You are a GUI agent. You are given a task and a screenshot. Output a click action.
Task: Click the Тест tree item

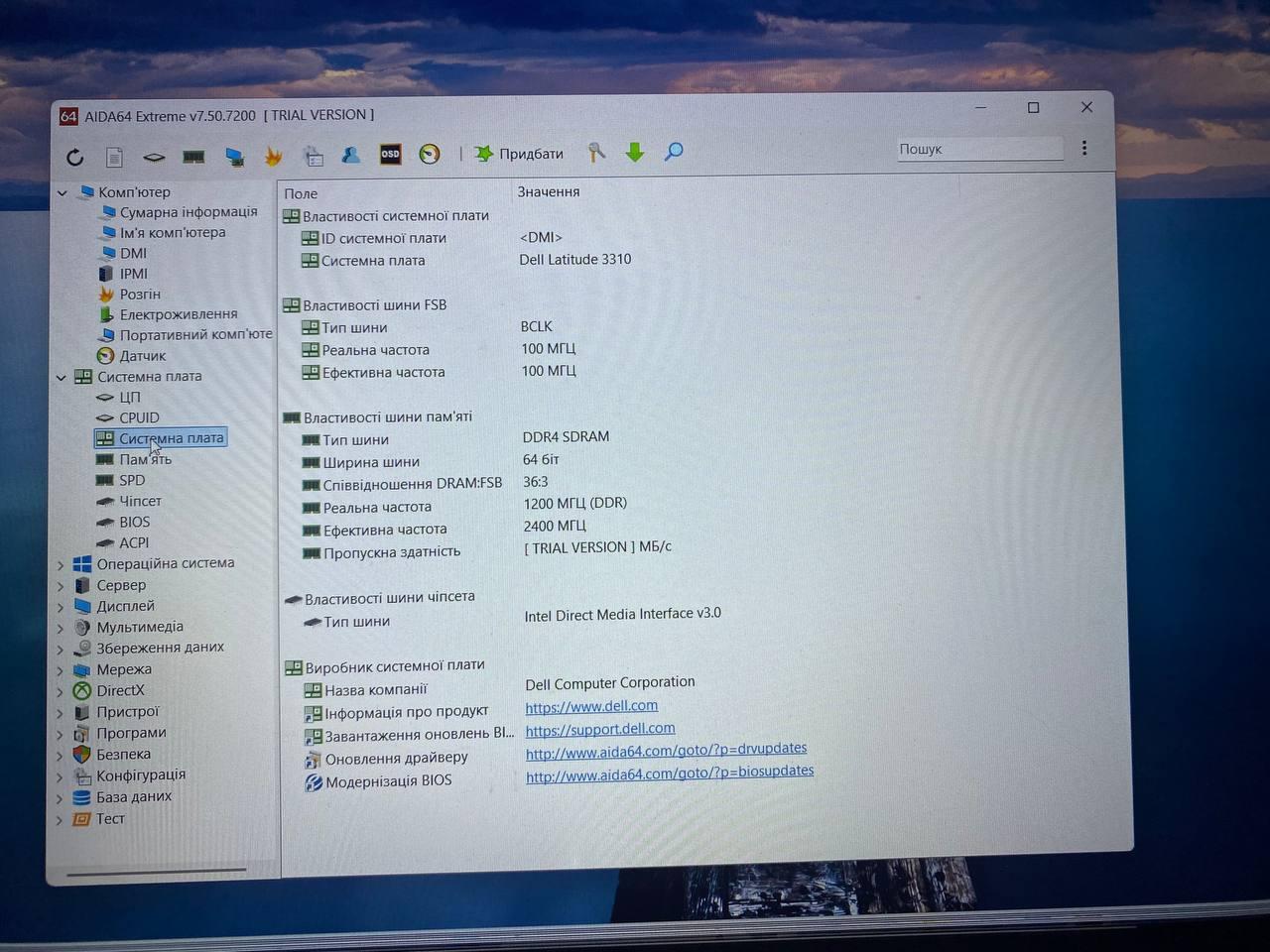pos(110,818)
